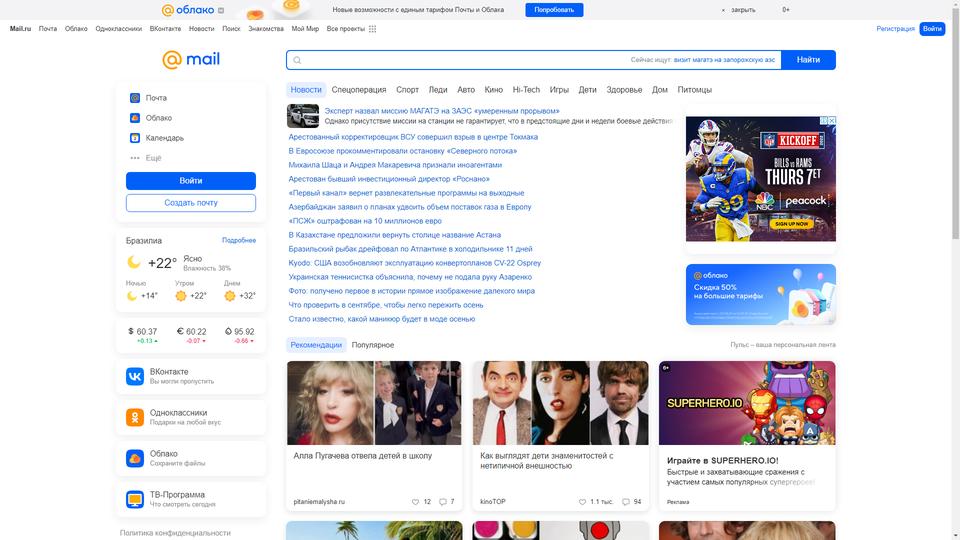Open the Календарь icon in sidebar
This screenshot has height=540, width=960.
135,138
